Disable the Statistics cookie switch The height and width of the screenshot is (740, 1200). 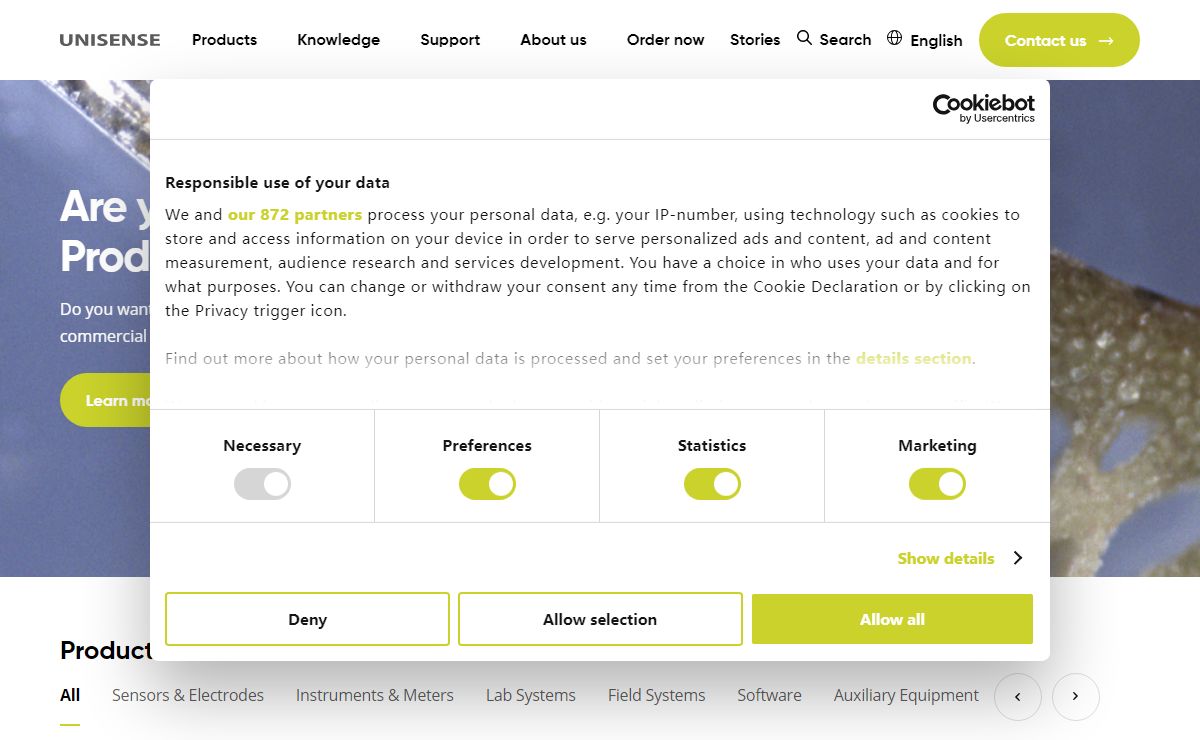tap(712, 484)
